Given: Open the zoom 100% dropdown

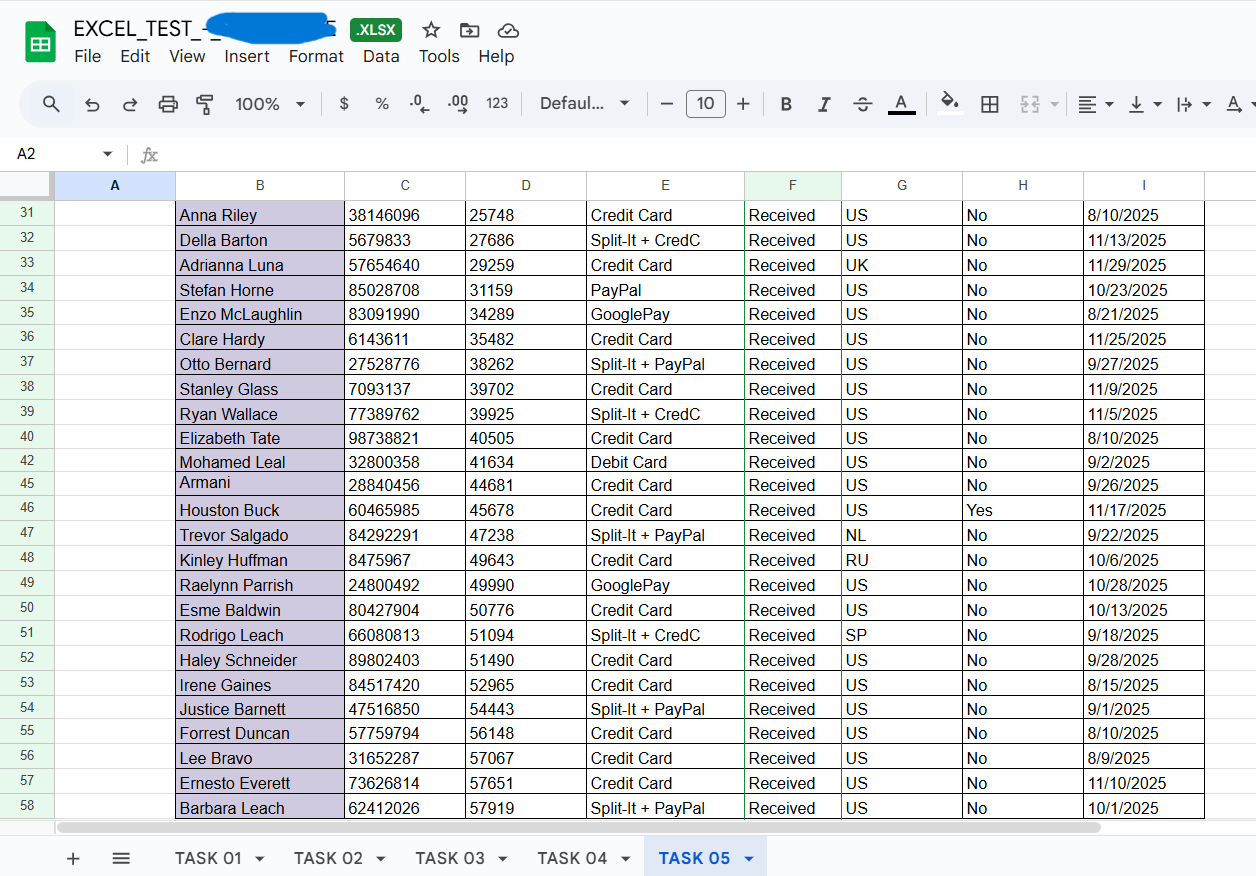Looking at the screenshot, I should [270, 104].
